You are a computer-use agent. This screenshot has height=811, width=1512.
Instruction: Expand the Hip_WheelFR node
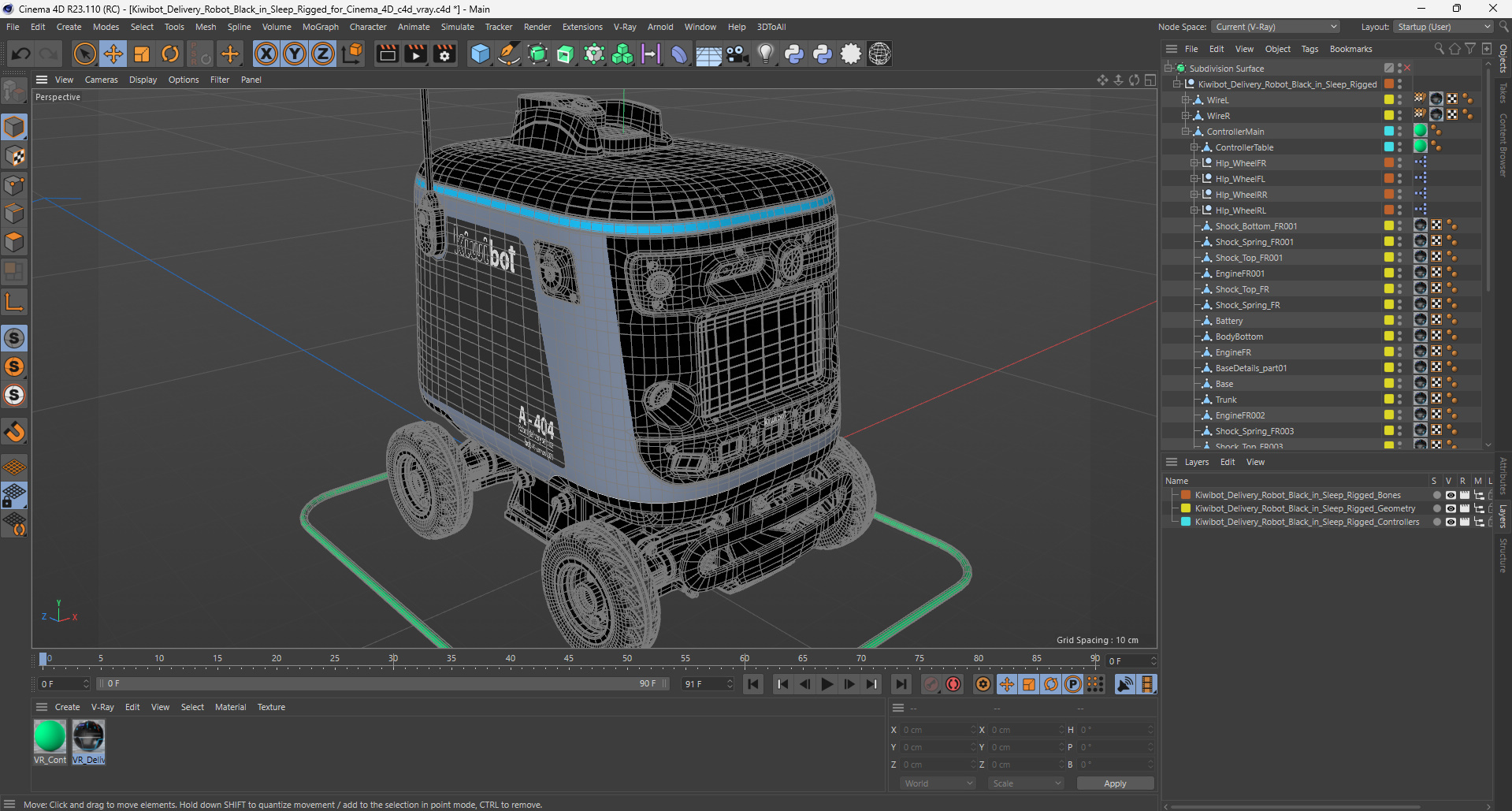(1194, 163)
